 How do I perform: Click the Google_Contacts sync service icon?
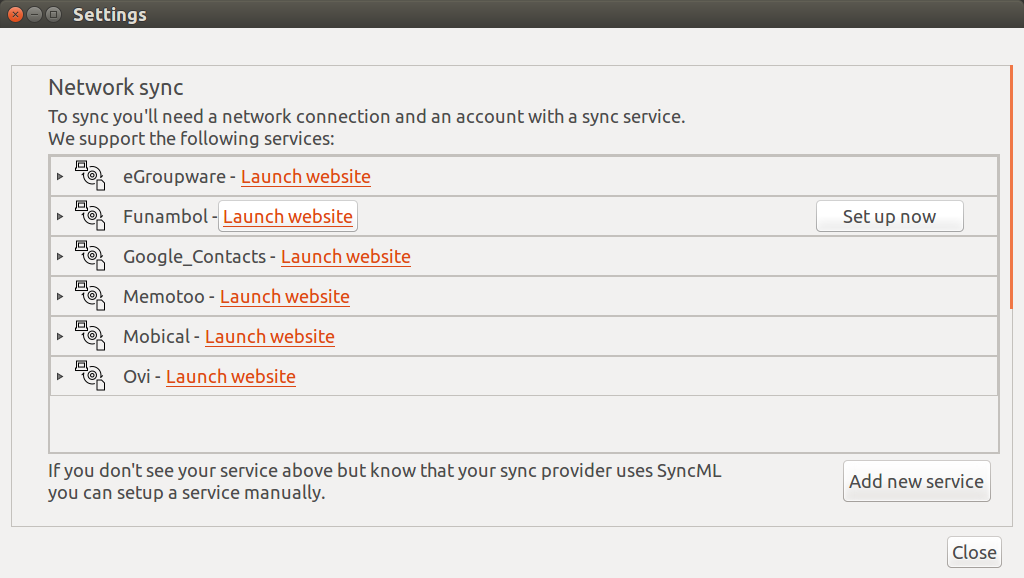[90, 256]
